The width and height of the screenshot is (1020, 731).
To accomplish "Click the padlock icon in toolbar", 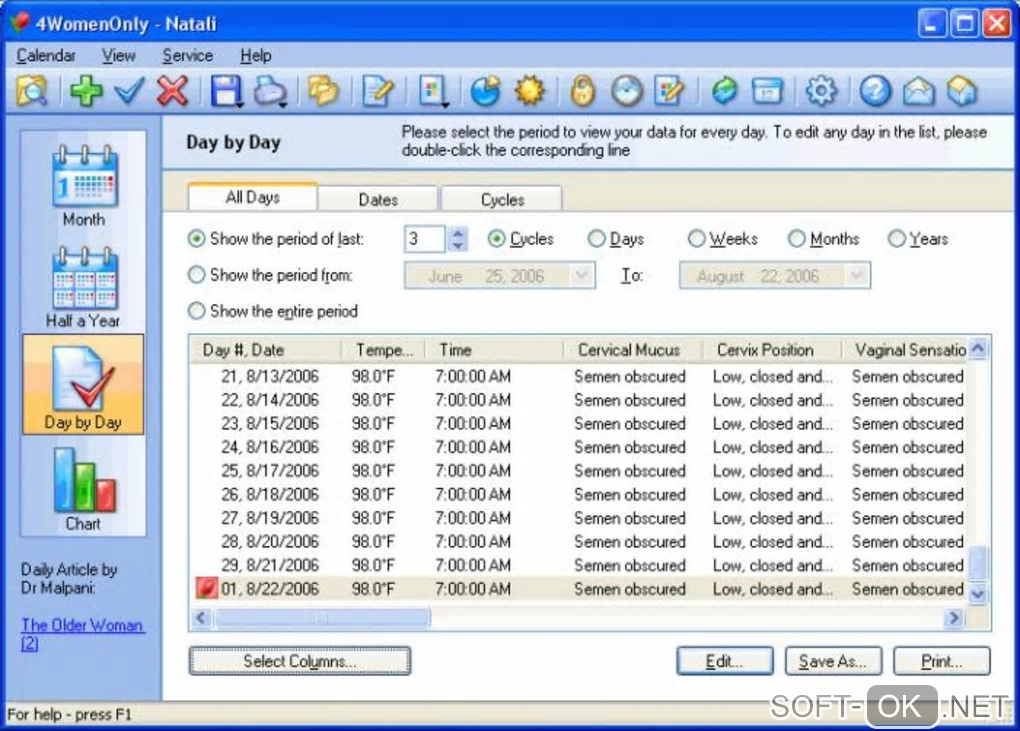I will (583, 90).
